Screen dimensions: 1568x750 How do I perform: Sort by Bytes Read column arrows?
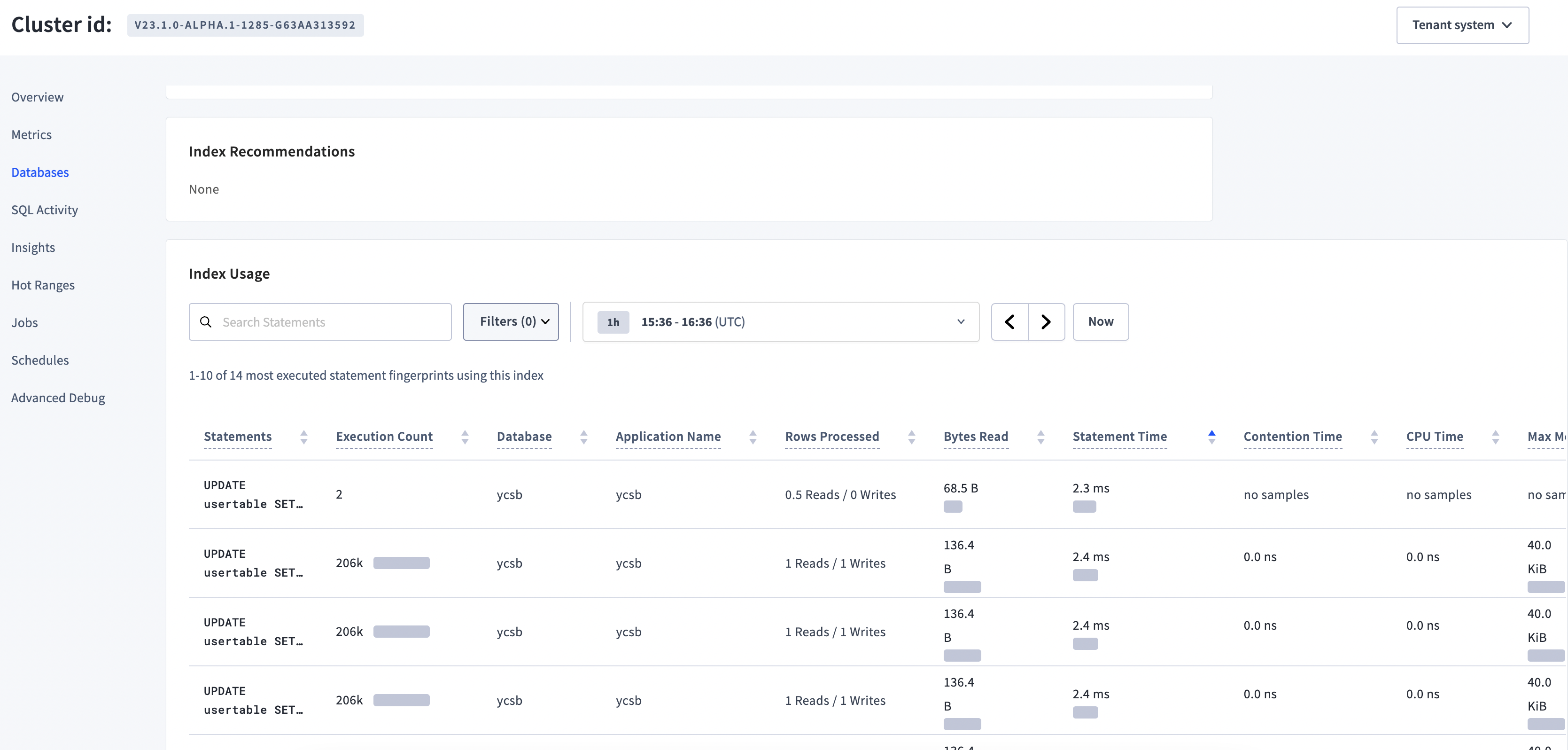(1040, 437)
